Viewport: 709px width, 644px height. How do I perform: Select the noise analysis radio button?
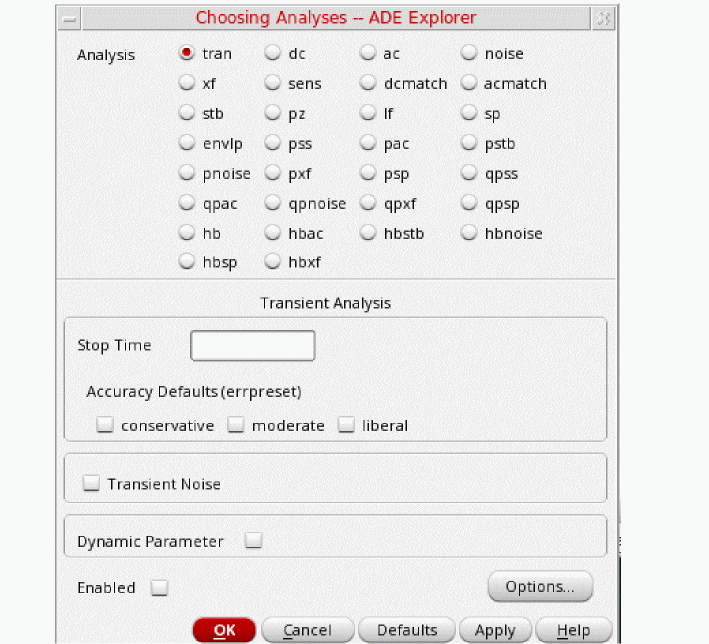click(469, 53)
